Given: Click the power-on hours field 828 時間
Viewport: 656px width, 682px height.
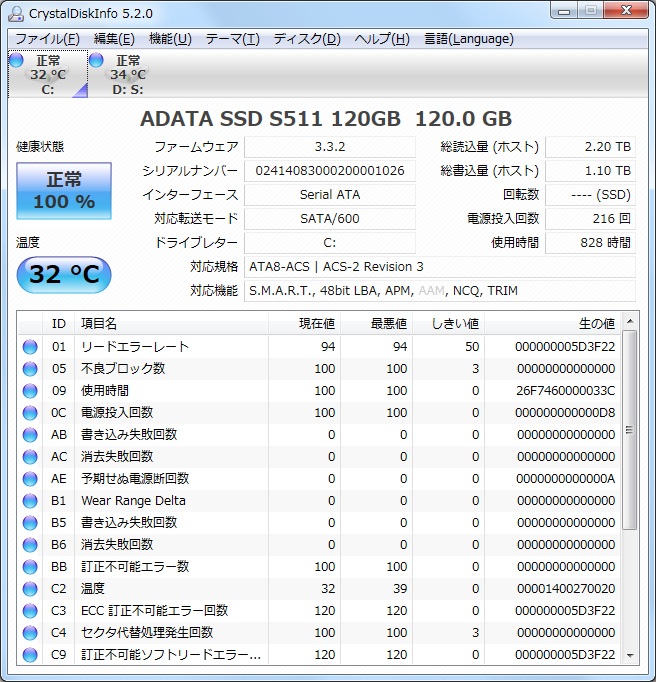Looking at the screenshot, I should [x=590, y=243].
